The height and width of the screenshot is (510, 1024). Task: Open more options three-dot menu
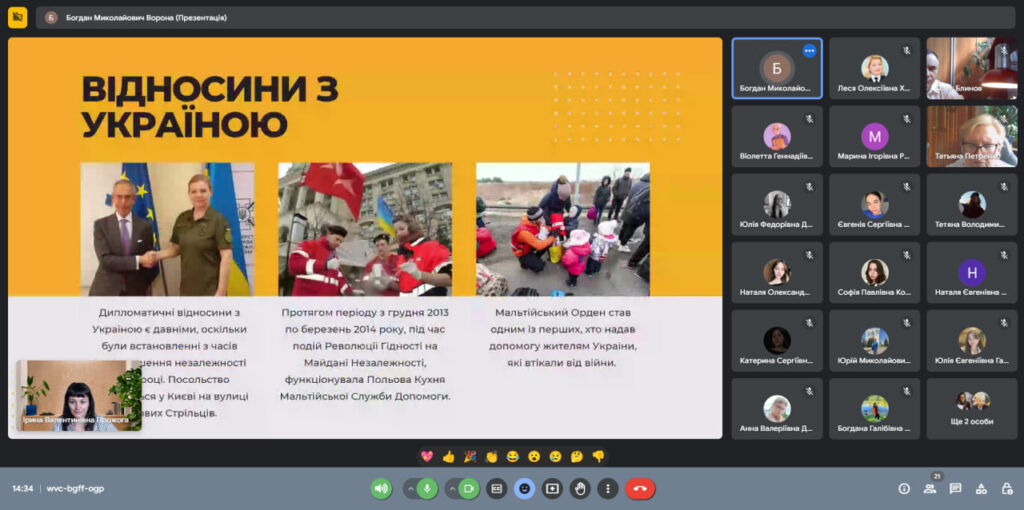tap(607, 489)
